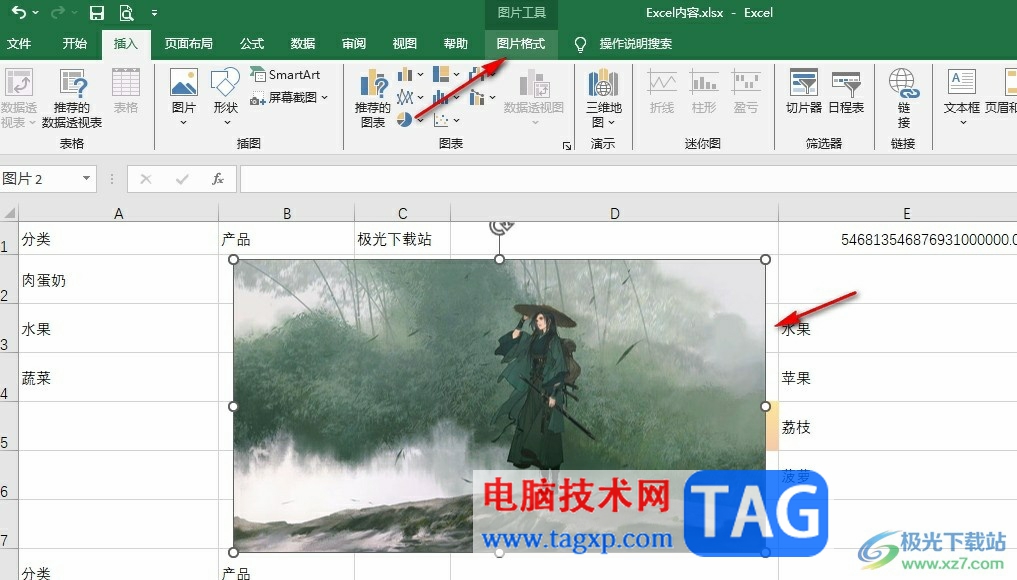This screenshot has height=580, width=1017.
Task: Select column D header
Action: click(614, 213)
